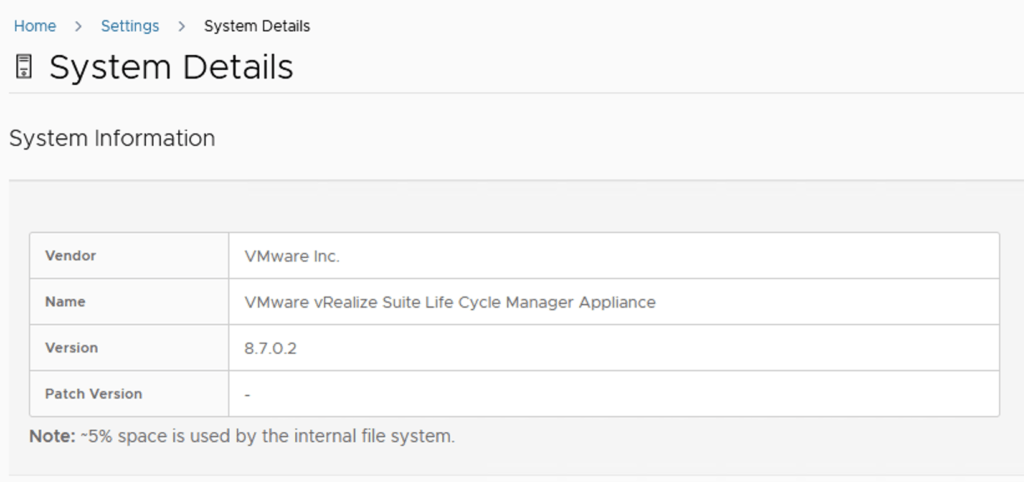1024x482 pixels.
Task: Select the System Information section header
Action: tap(112, 138)
